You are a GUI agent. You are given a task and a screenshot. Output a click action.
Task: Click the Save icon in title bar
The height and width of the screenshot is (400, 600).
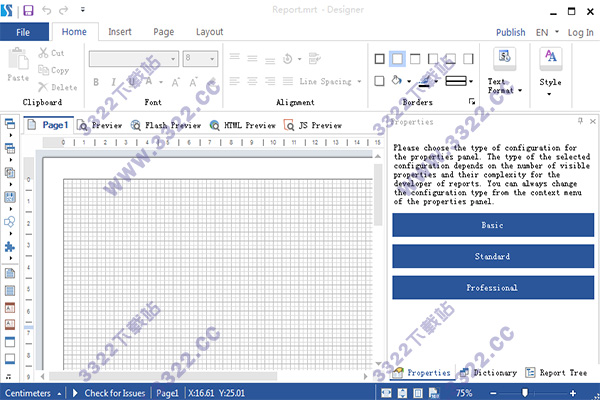[x=28, y=10]
